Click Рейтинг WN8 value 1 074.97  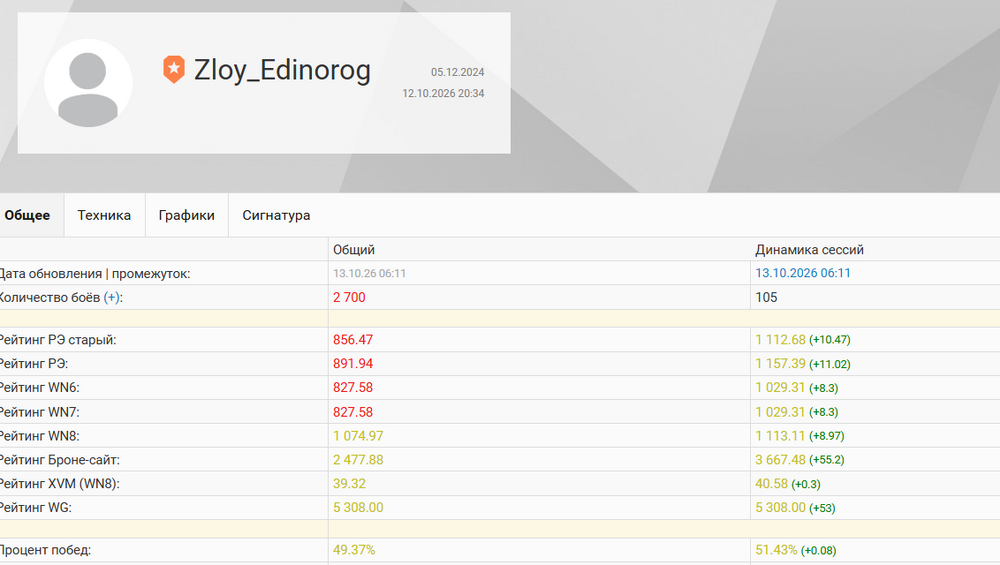click(x=358, y=436)
